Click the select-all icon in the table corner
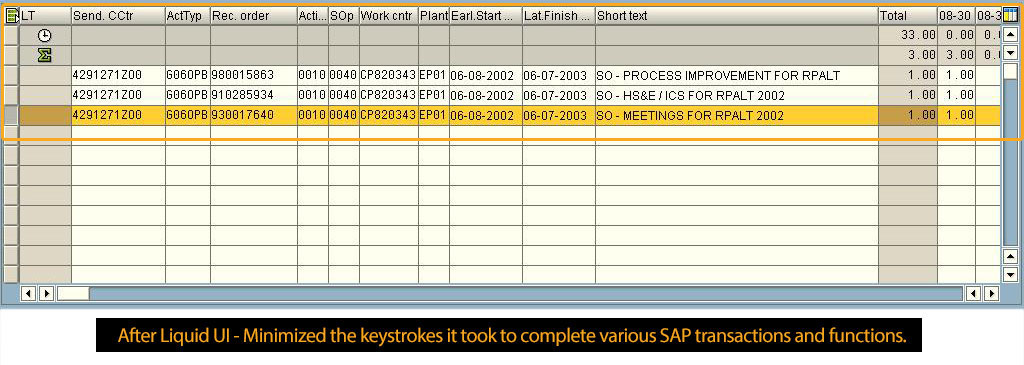The width and height of the screenshot is (1024, 365). pos(12,15)
